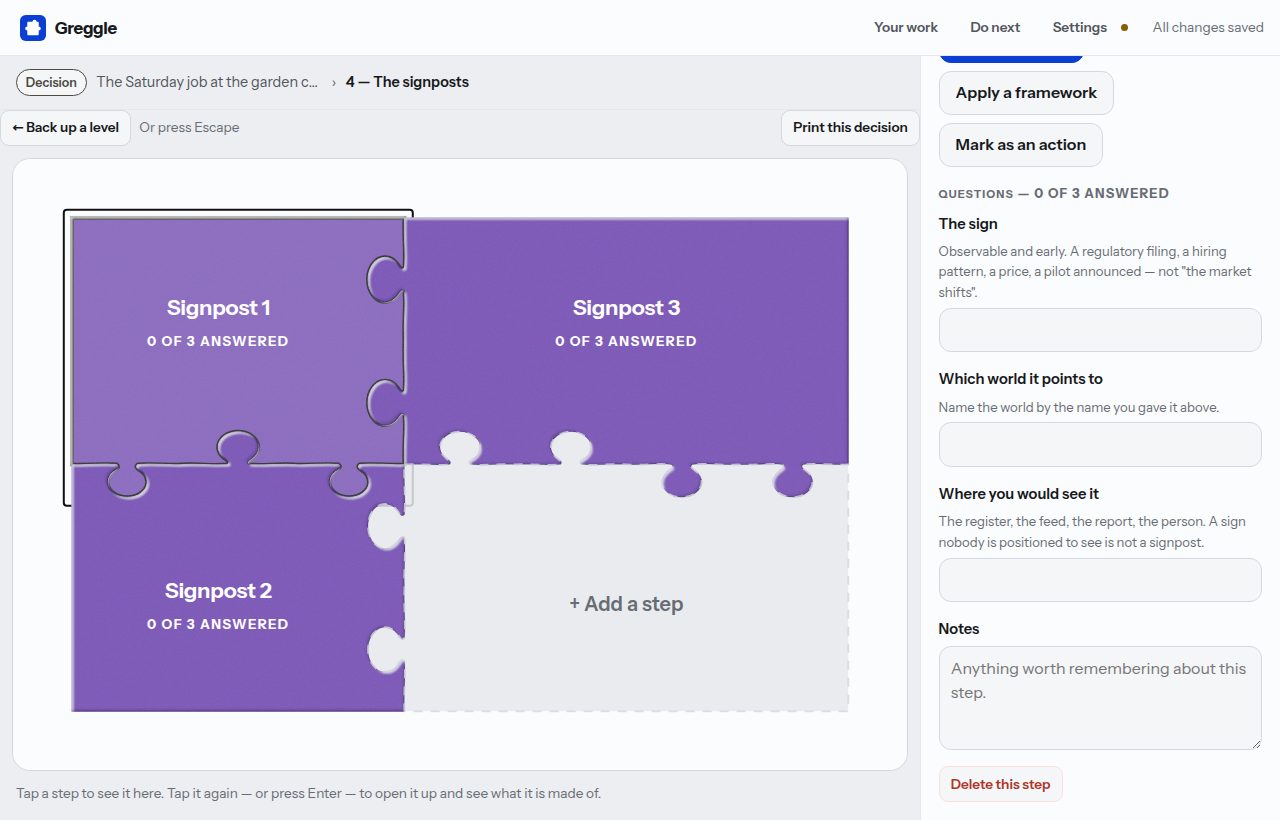This screenshot has height=820, width=1280.
Task: Mark this step as an action
Action: (1020, 145)
